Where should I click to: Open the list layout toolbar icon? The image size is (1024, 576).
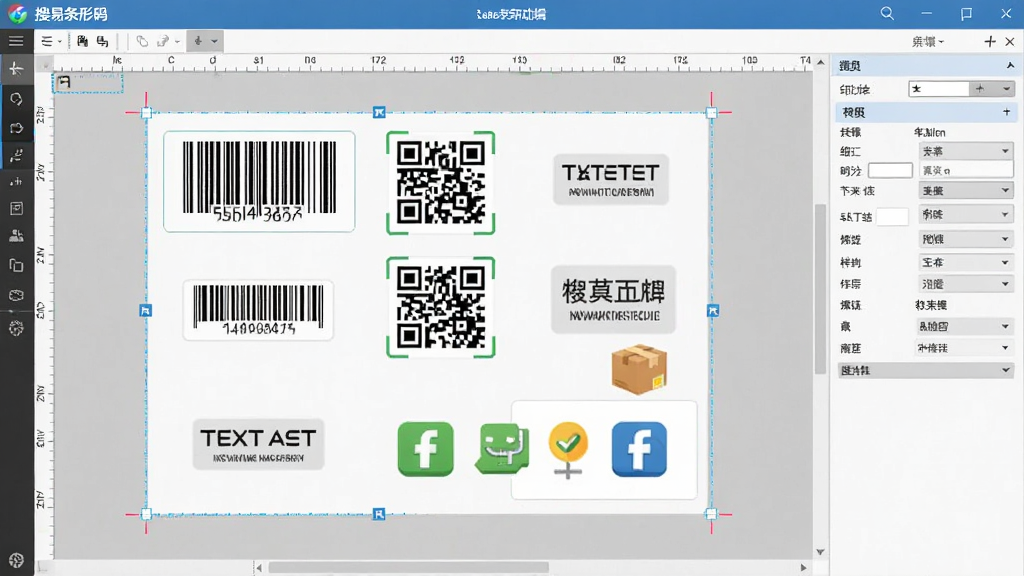[x=46, y=41]
